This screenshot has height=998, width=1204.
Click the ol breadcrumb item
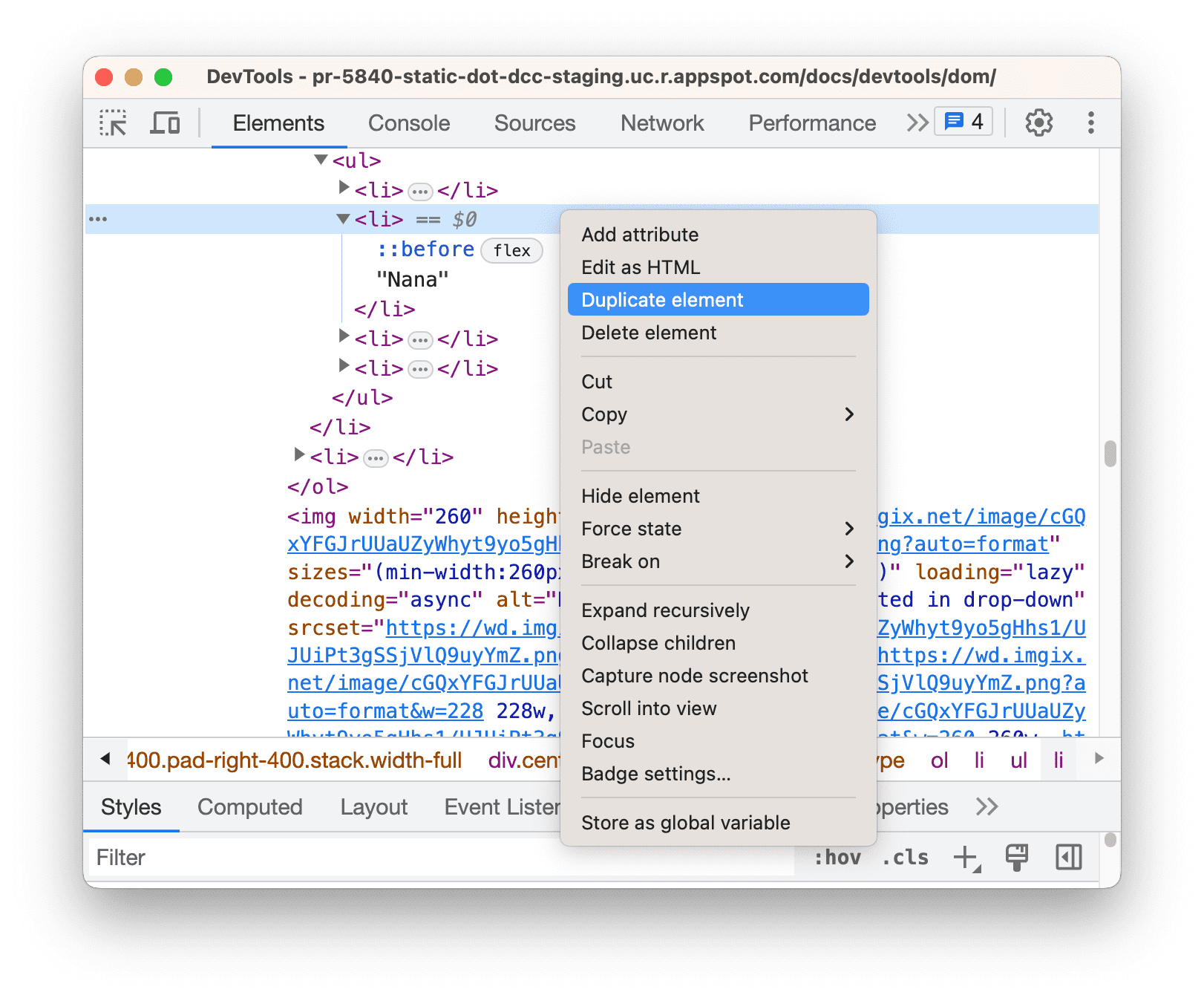(x=939, y=760)
